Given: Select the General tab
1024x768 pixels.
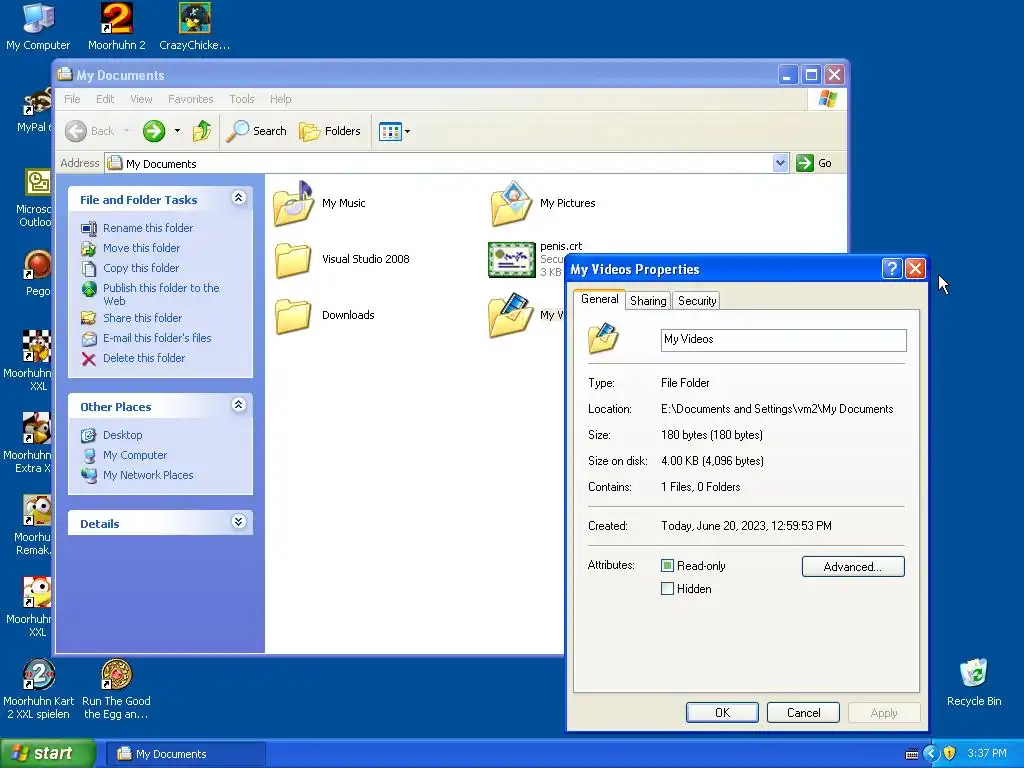Looking at the screenshot, I should click(600, 299).
